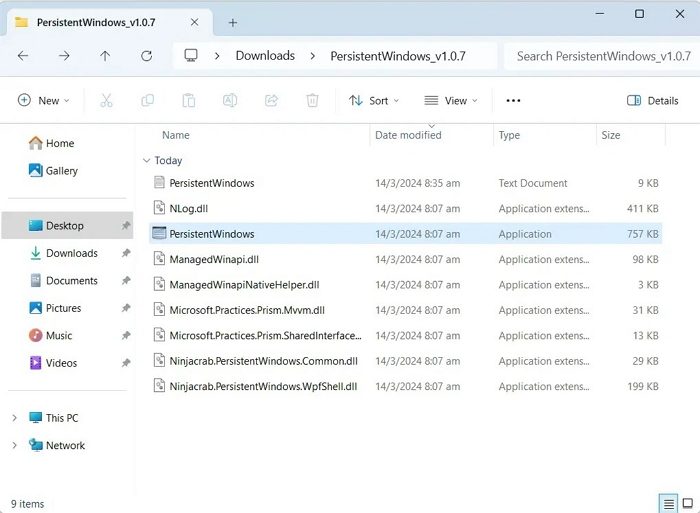The width and height of the screenshot is (700, 513).
Task: Open the New item menu button
Action: coord(44,100)
